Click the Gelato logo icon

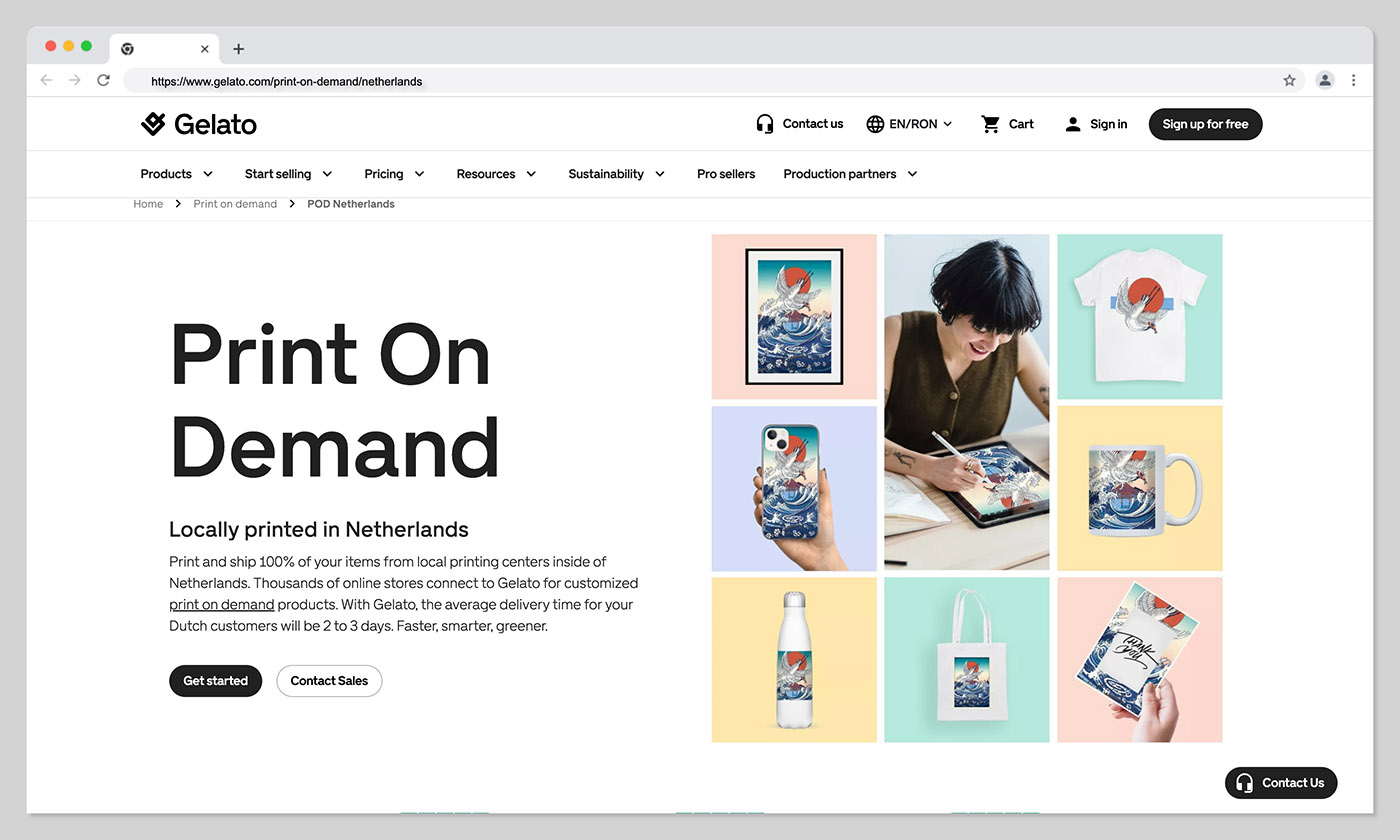click(x=152, y=123)
